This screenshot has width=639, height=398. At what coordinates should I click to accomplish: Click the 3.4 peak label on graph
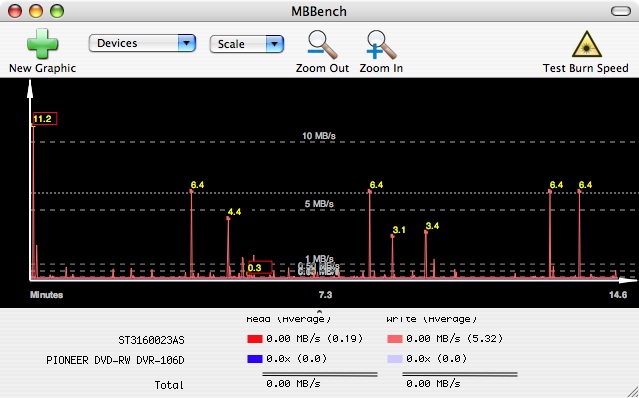pos(432,226)
